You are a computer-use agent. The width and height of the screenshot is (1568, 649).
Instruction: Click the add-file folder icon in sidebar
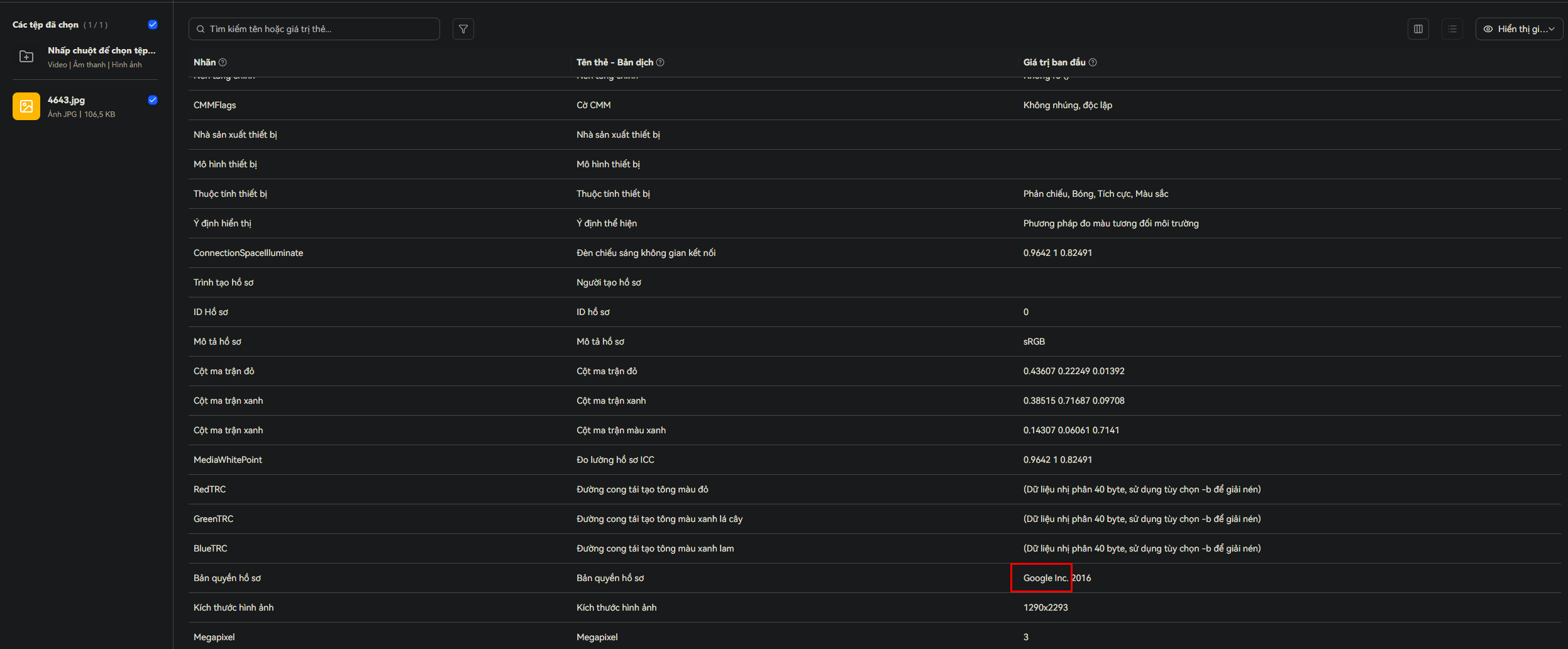[x=26, y=57]
